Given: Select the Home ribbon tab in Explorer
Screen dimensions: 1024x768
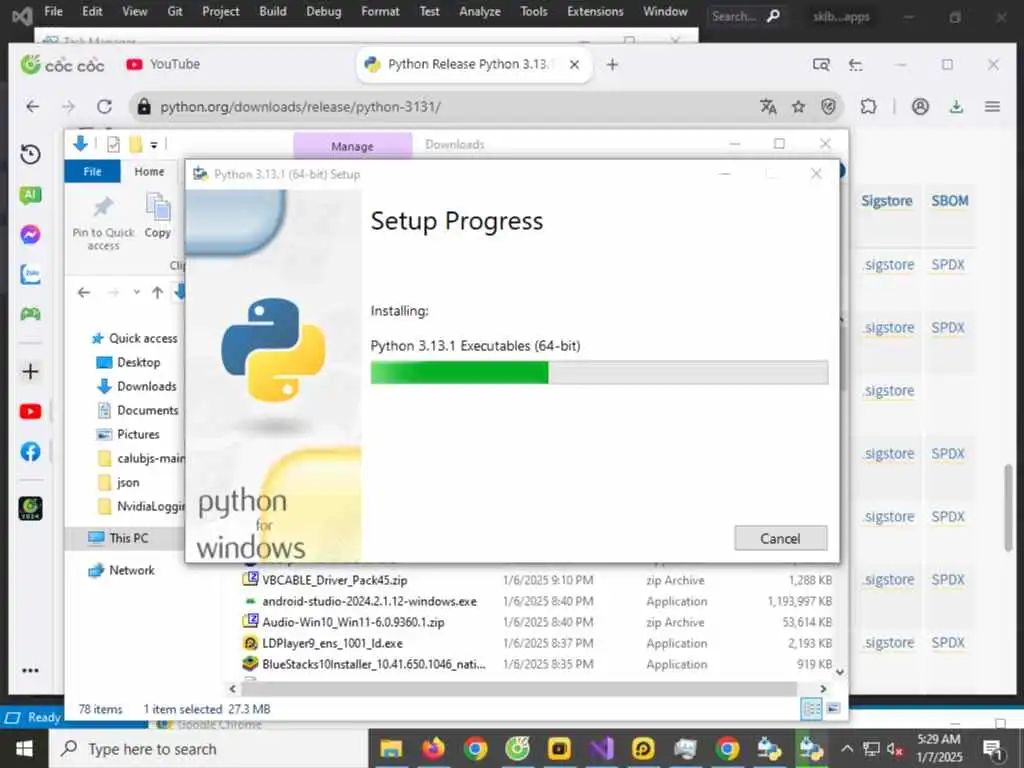Looking at the screenshot, I should point(149,171).
